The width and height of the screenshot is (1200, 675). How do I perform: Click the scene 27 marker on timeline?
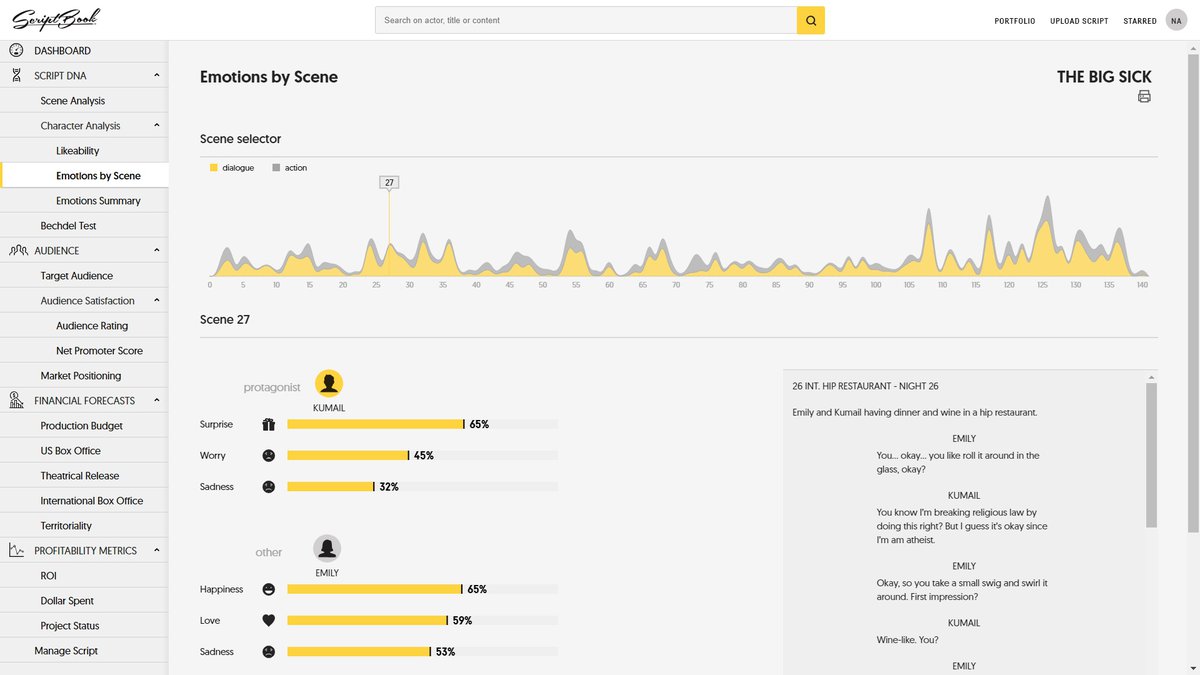[x=389, y=182]
